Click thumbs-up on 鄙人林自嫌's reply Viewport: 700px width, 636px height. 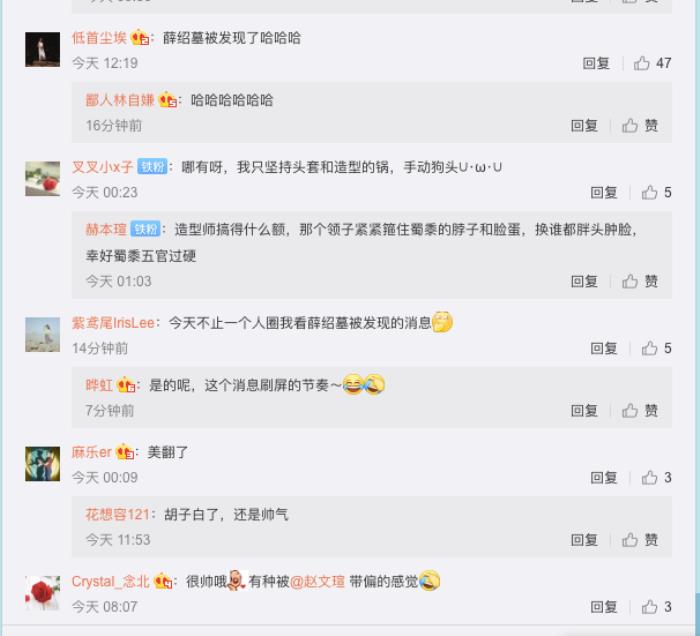[640, 125]
